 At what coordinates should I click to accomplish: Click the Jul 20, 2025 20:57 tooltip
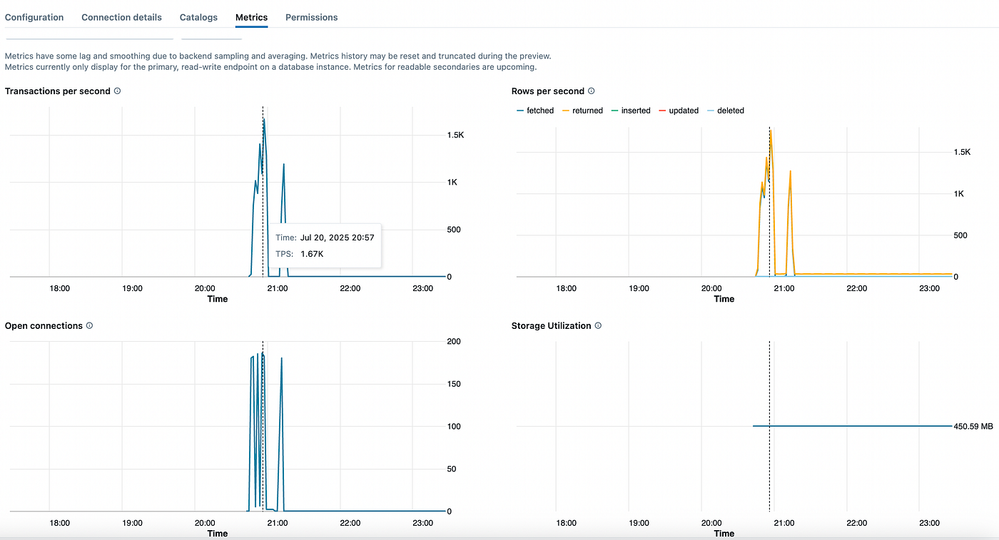[x=324, y=245]
